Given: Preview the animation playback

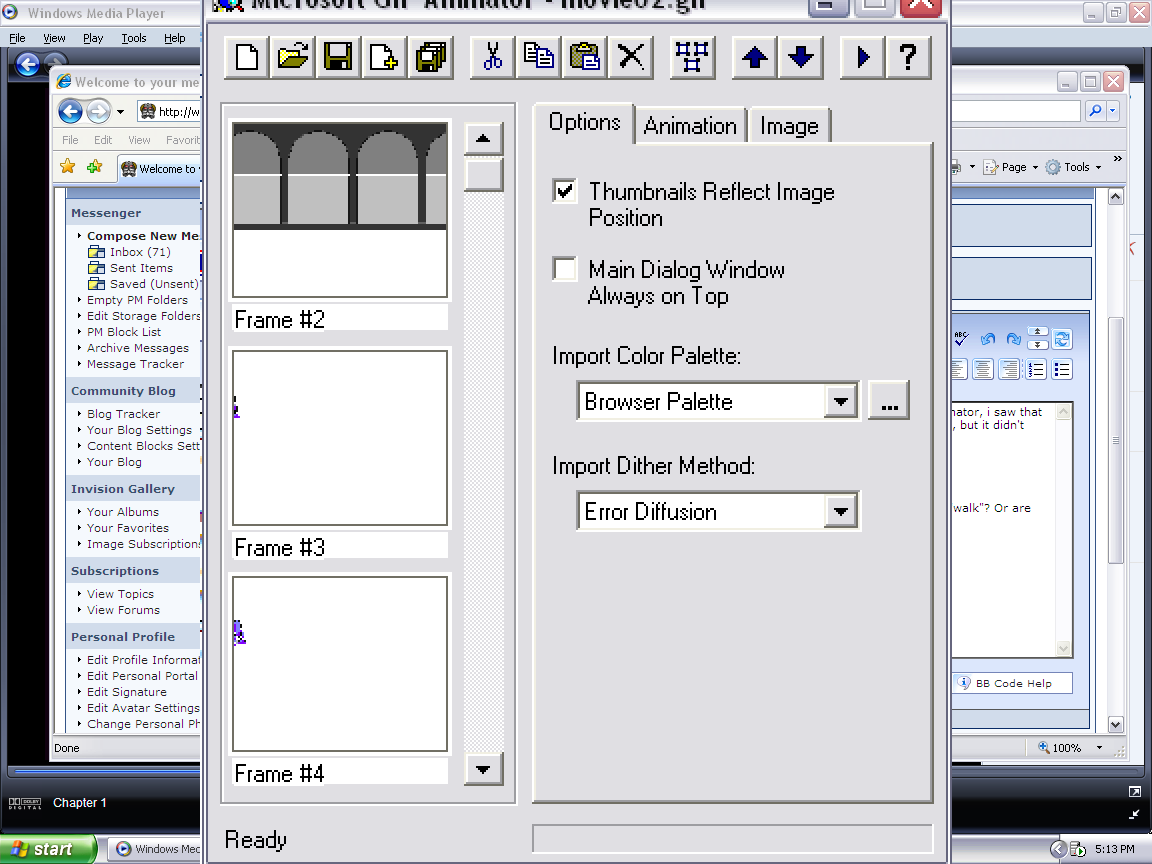Looking at the screenshot, I should (x=861, y=57).
